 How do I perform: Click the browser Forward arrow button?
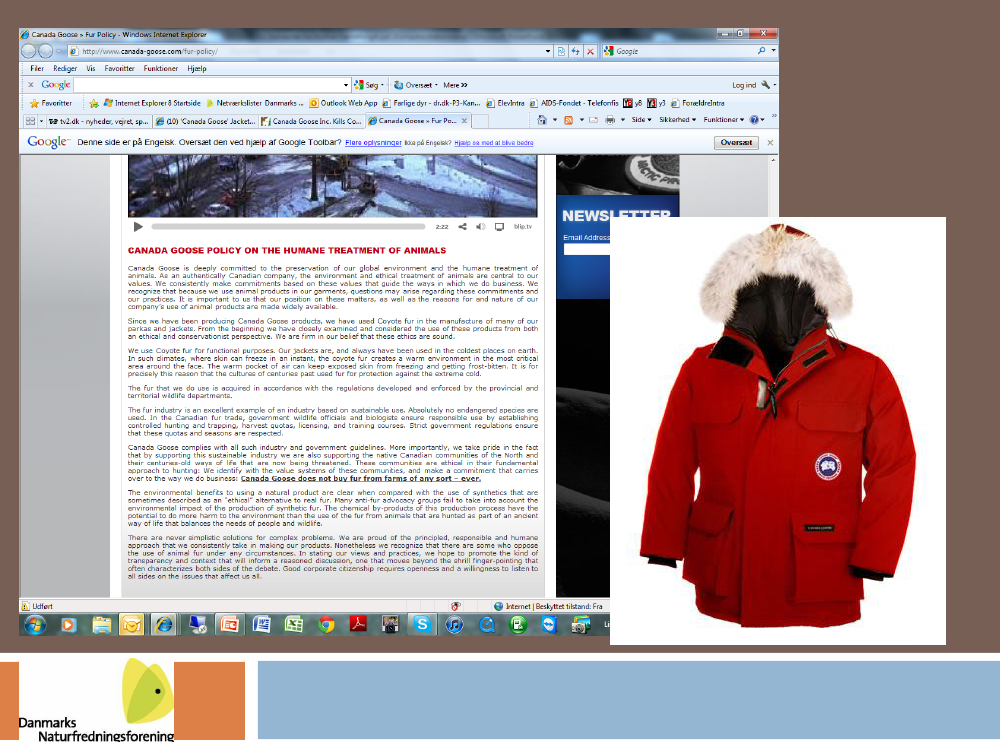[x=46, y=51]
